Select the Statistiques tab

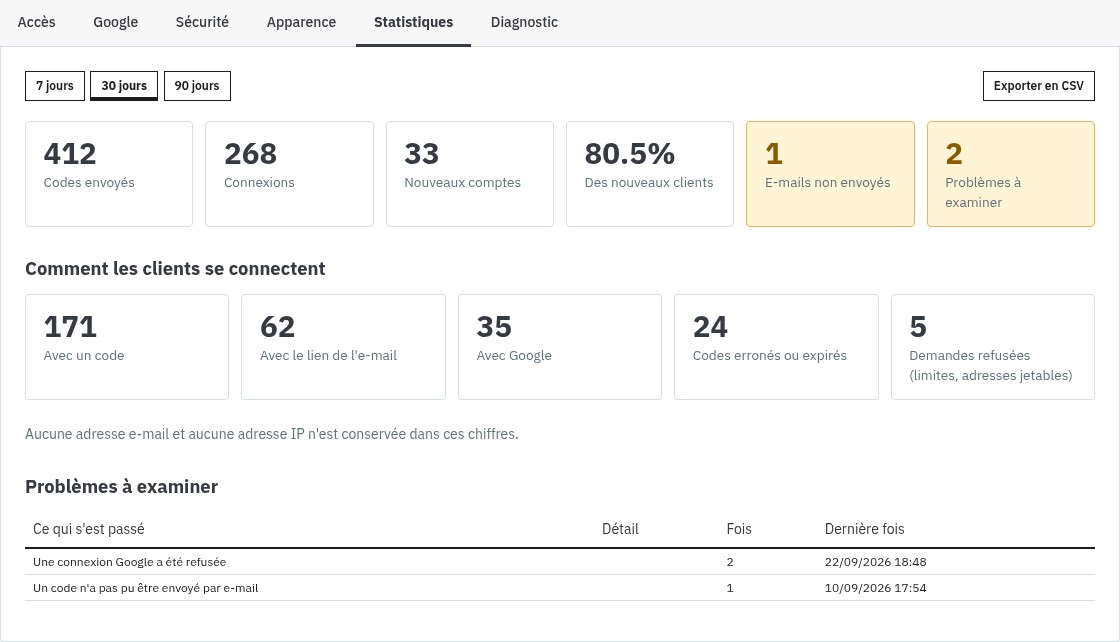point(414,22)
